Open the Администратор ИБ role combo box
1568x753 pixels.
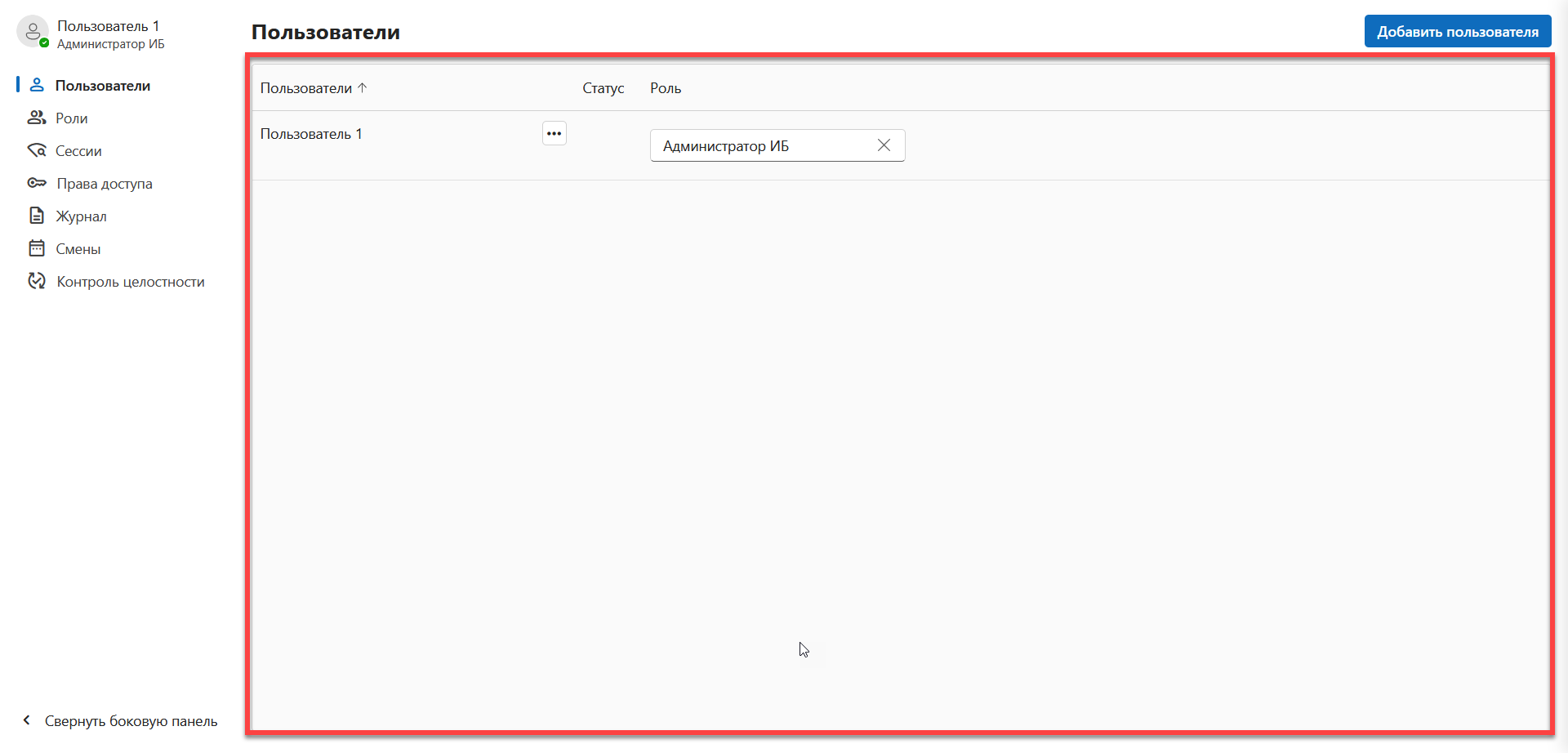pyautogui.click(x=777, y=145)
